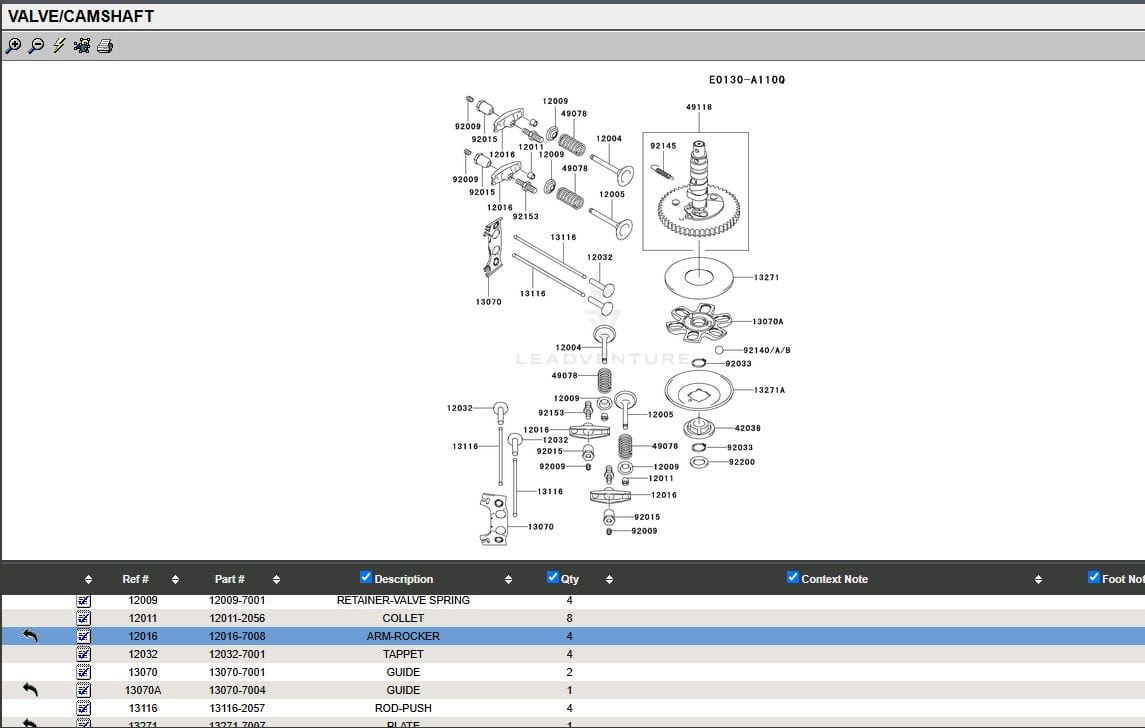
Task: Click the lightning bolt toolbar icon
Action: point(59,46)
